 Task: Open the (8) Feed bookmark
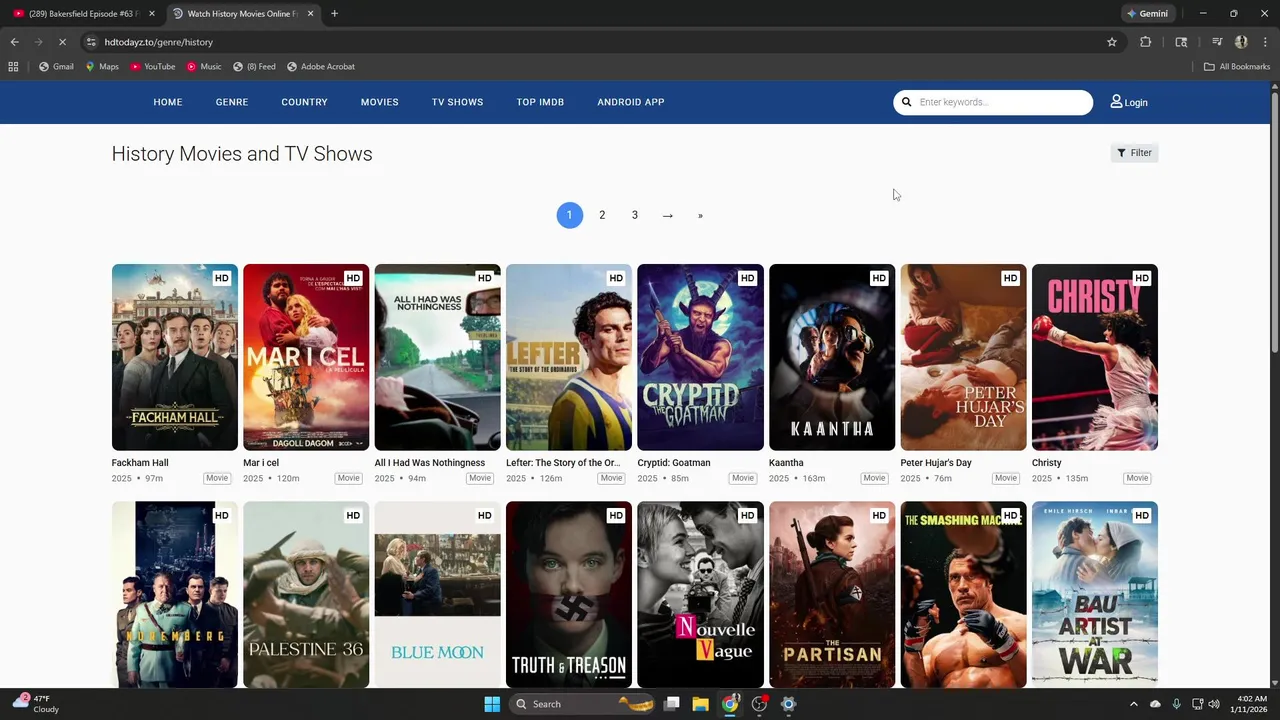pyautogui.click(x=254, y=67)
